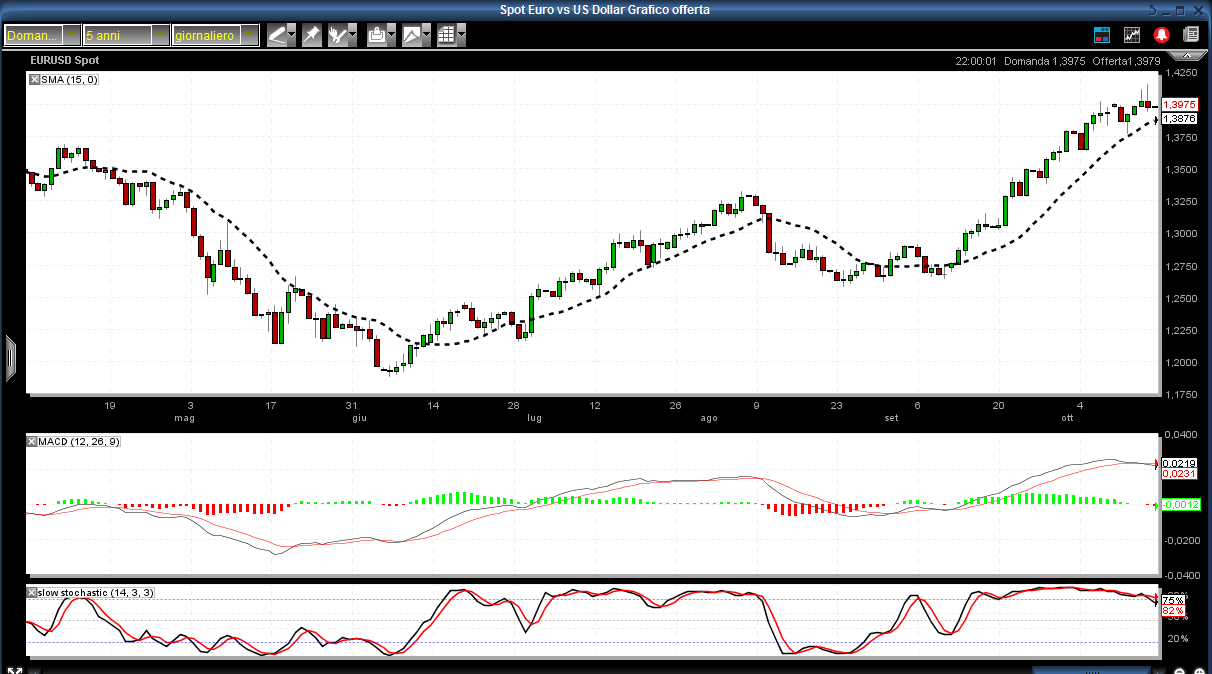Click the print chart icon
The height and width of the screenshot is (674, 1212).
(x=376, y=35)
